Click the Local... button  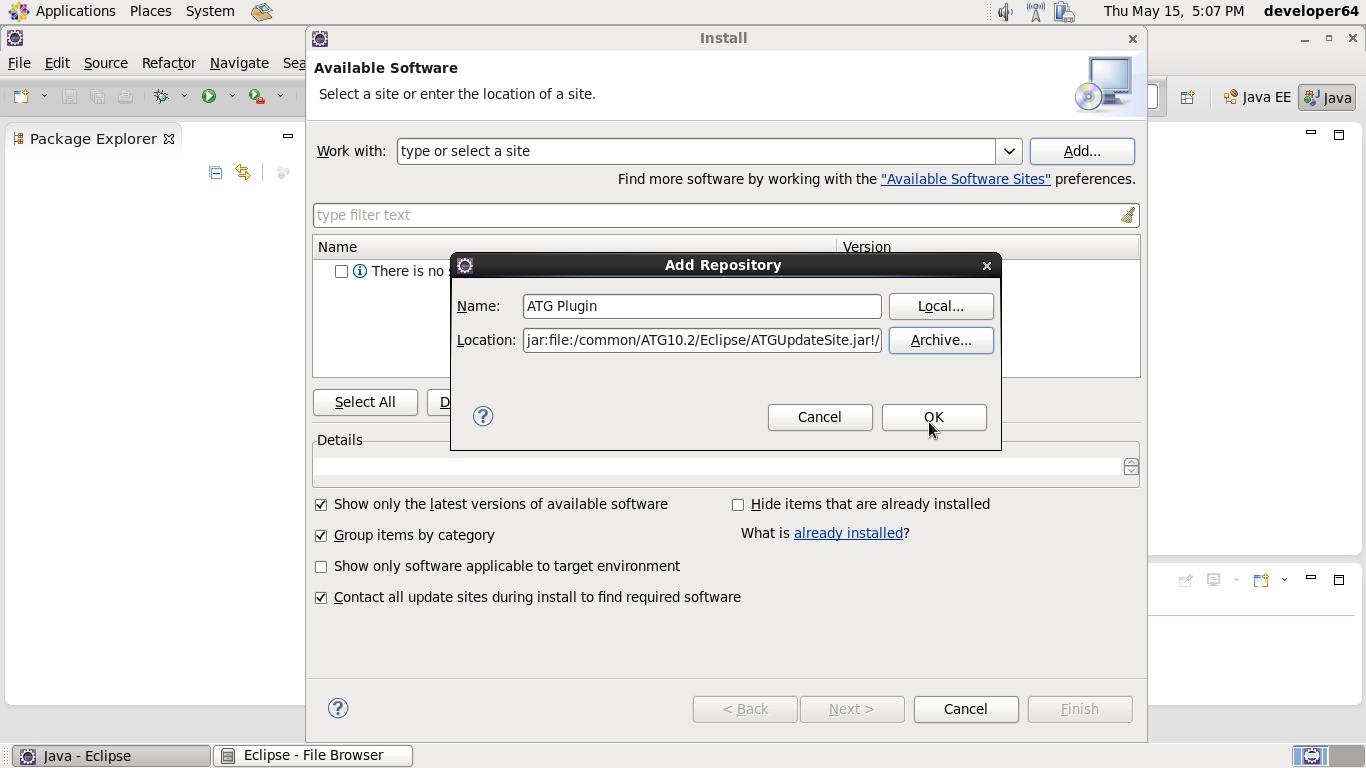click(941, 306)
